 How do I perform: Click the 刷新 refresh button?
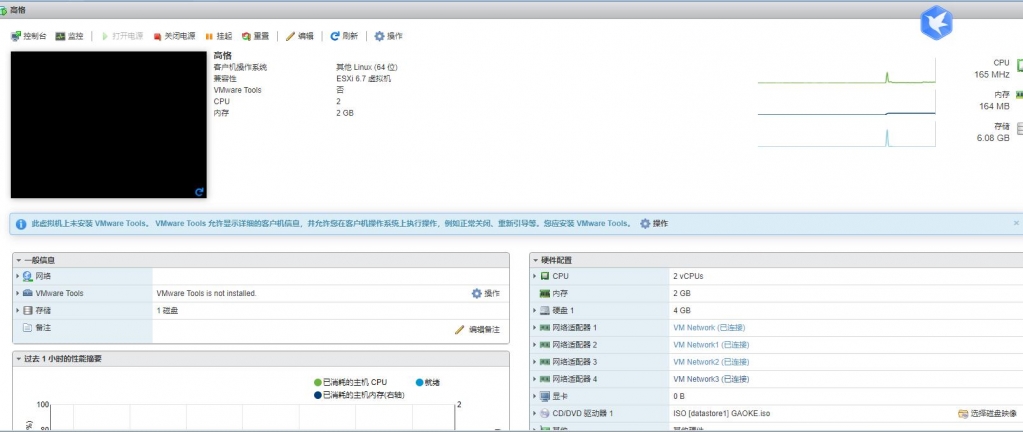(344, 37)
